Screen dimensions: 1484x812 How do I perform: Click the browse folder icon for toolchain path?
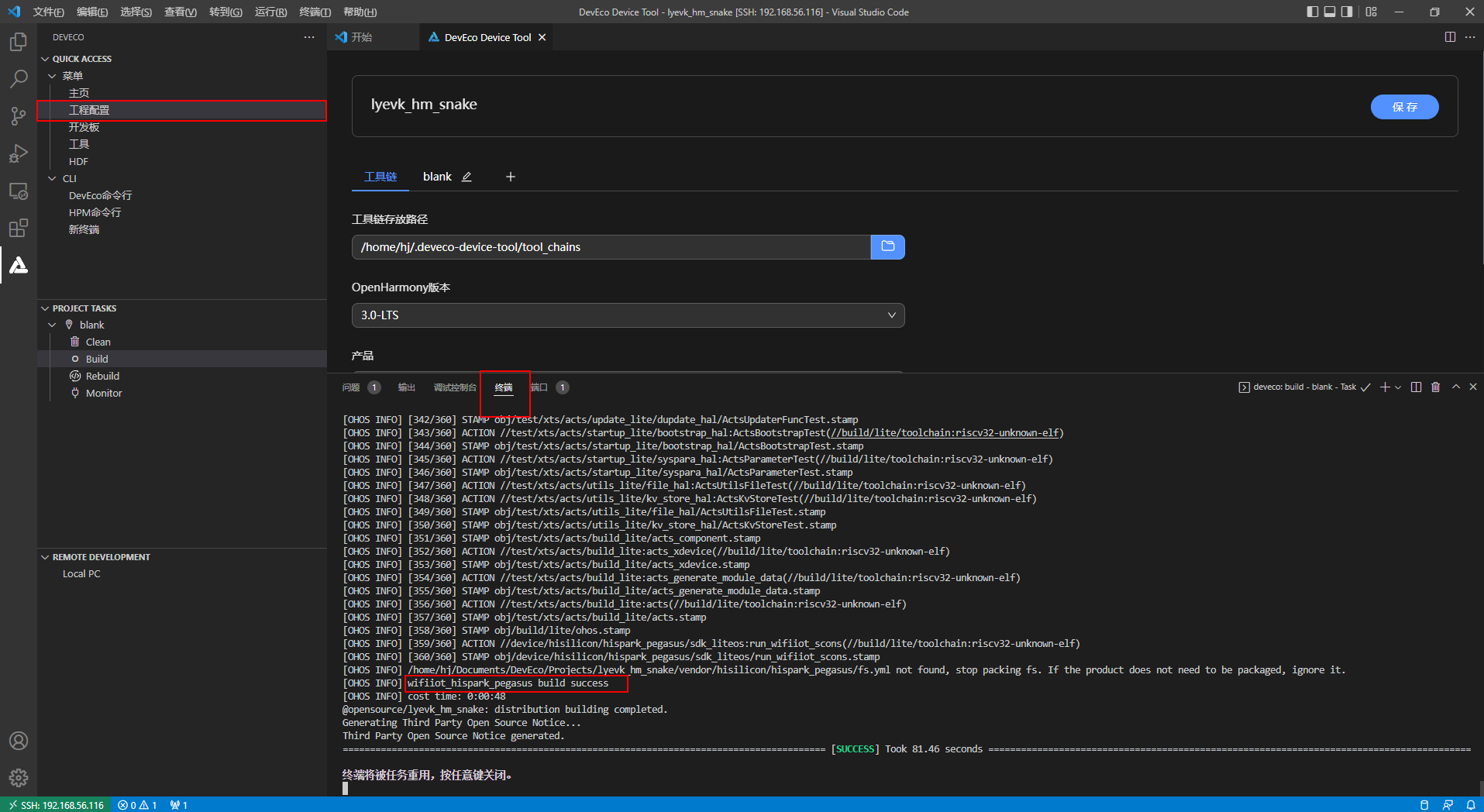888,247
